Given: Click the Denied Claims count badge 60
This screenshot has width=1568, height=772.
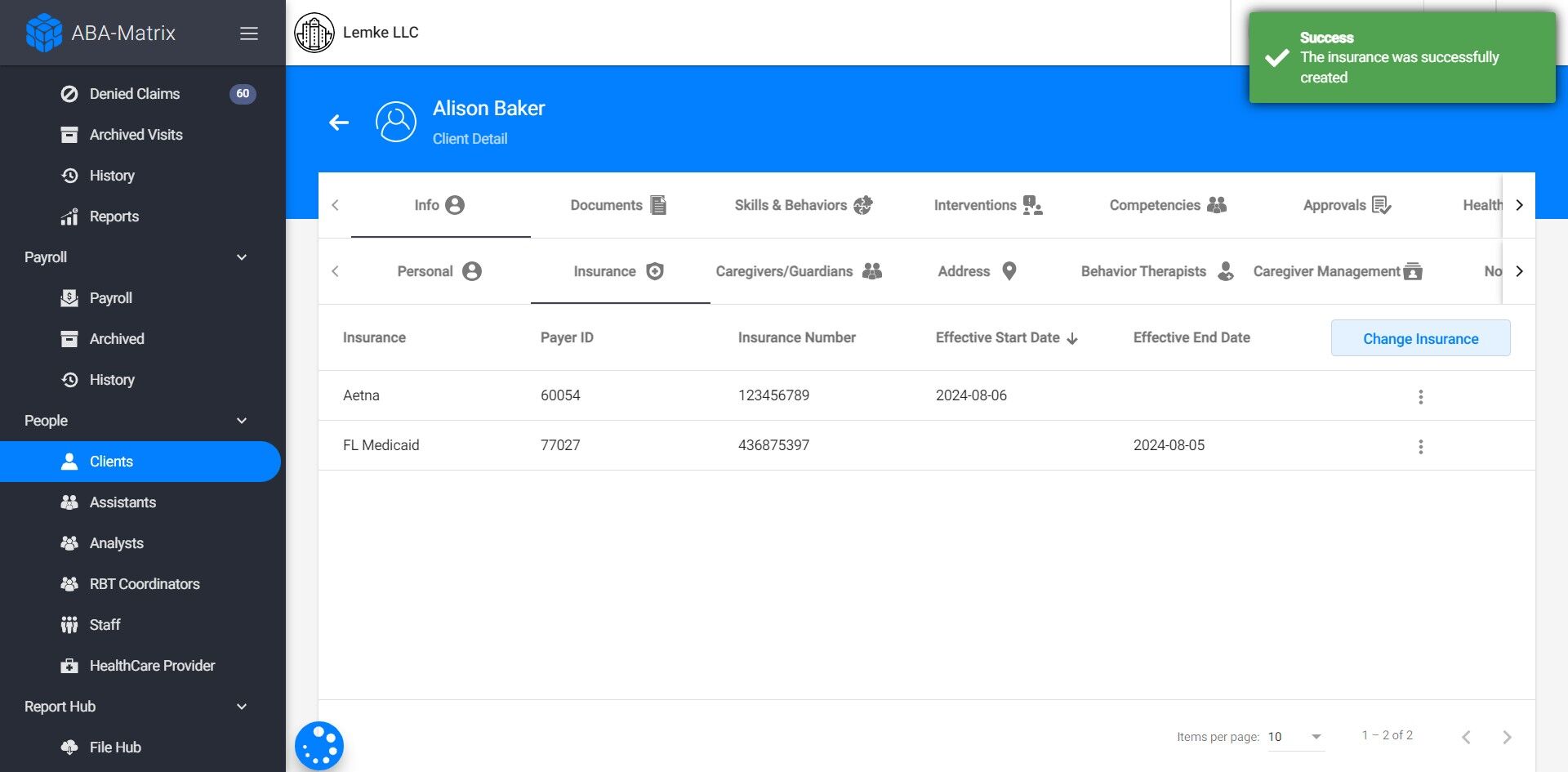Looking at the screenshot, I should [x=243, y=94].
